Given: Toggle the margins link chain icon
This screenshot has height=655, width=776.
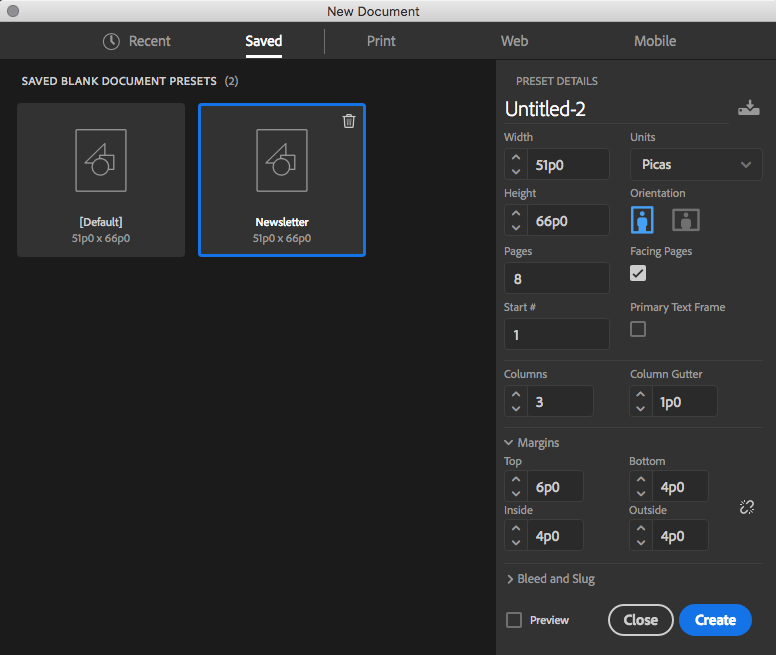Looking at the screenshot, I should pos(746,507).
